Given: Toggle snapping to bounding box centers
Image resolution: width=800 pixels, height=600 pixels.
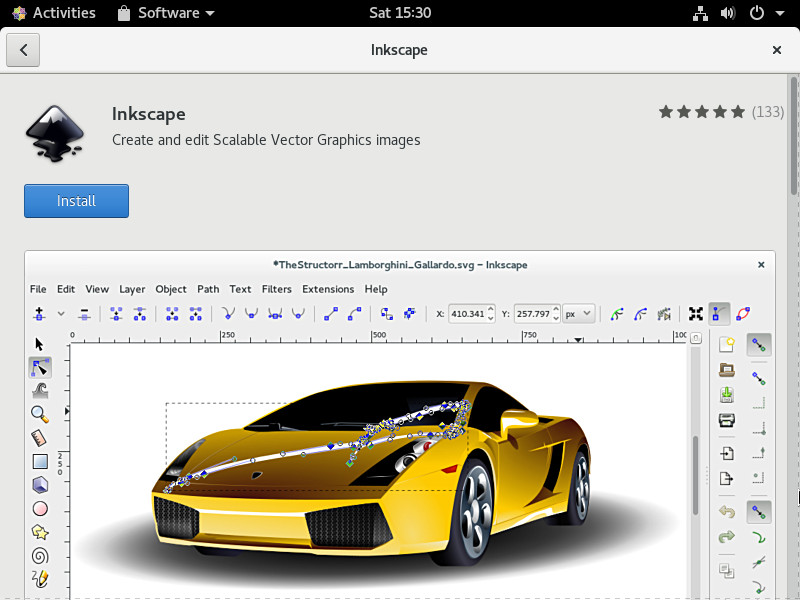Looking at the screenshot, I should tap(759, 478).
